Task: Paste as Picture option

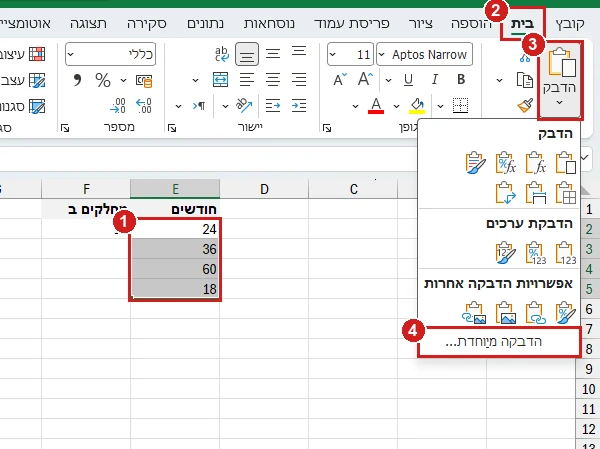Action: (505, 313)
